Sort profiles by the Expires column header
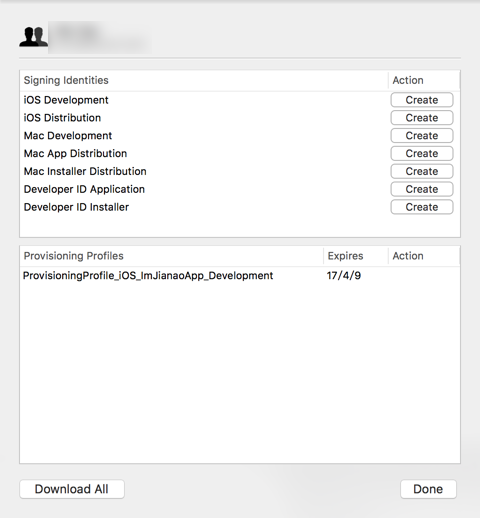This screenshot has width=480, height=518. [356, 256]
